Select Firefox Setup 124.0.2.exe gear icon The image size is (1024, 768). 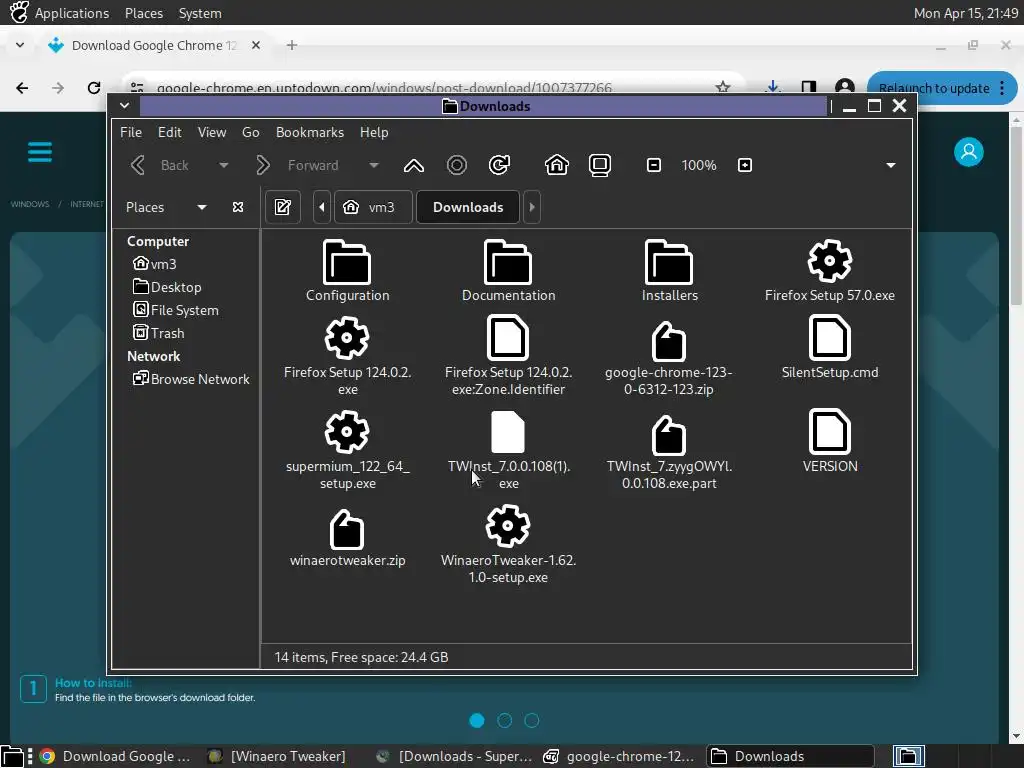pos(347,338)
